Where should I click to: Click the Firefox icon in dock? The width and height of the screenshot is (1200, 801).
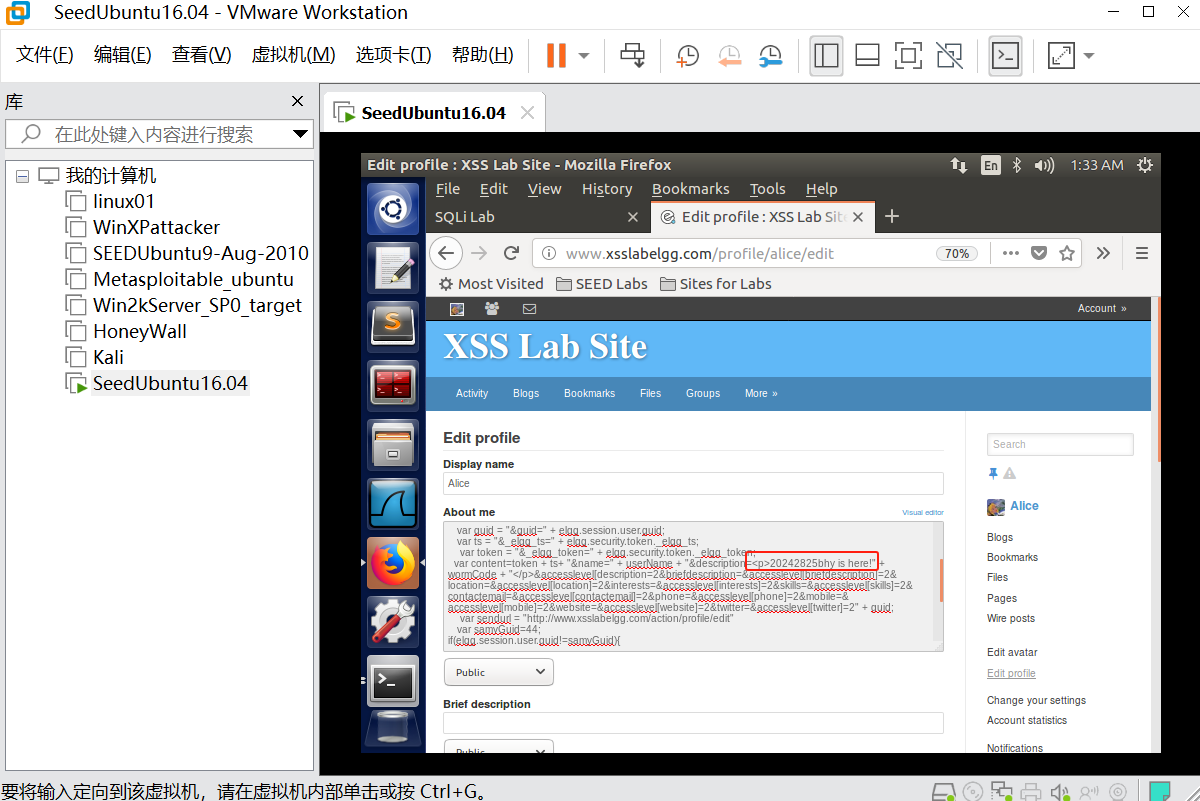pos(393,562)
